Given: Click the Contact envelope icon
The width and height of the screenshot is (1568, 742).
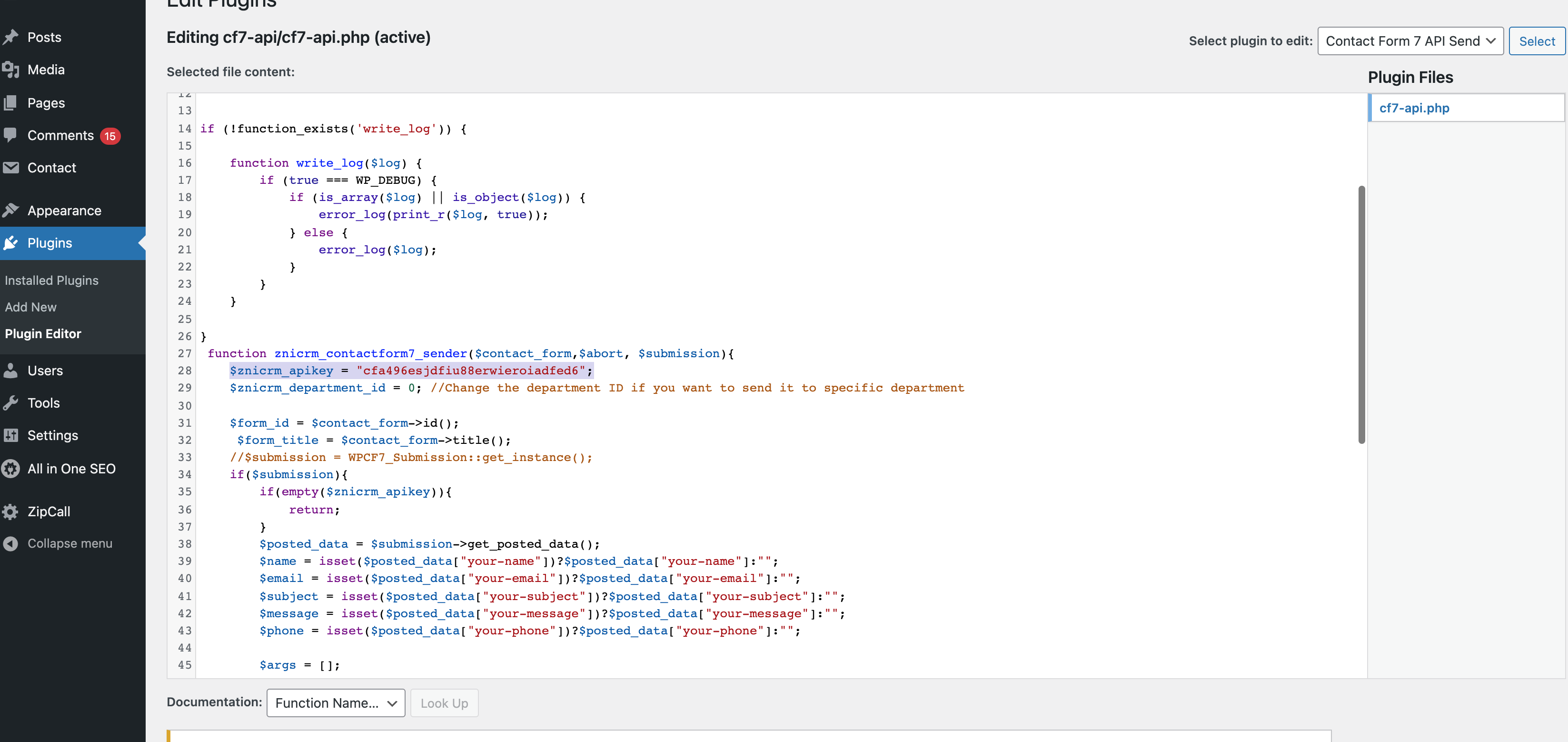Looking at the screenshot, I should pos(10,168).
